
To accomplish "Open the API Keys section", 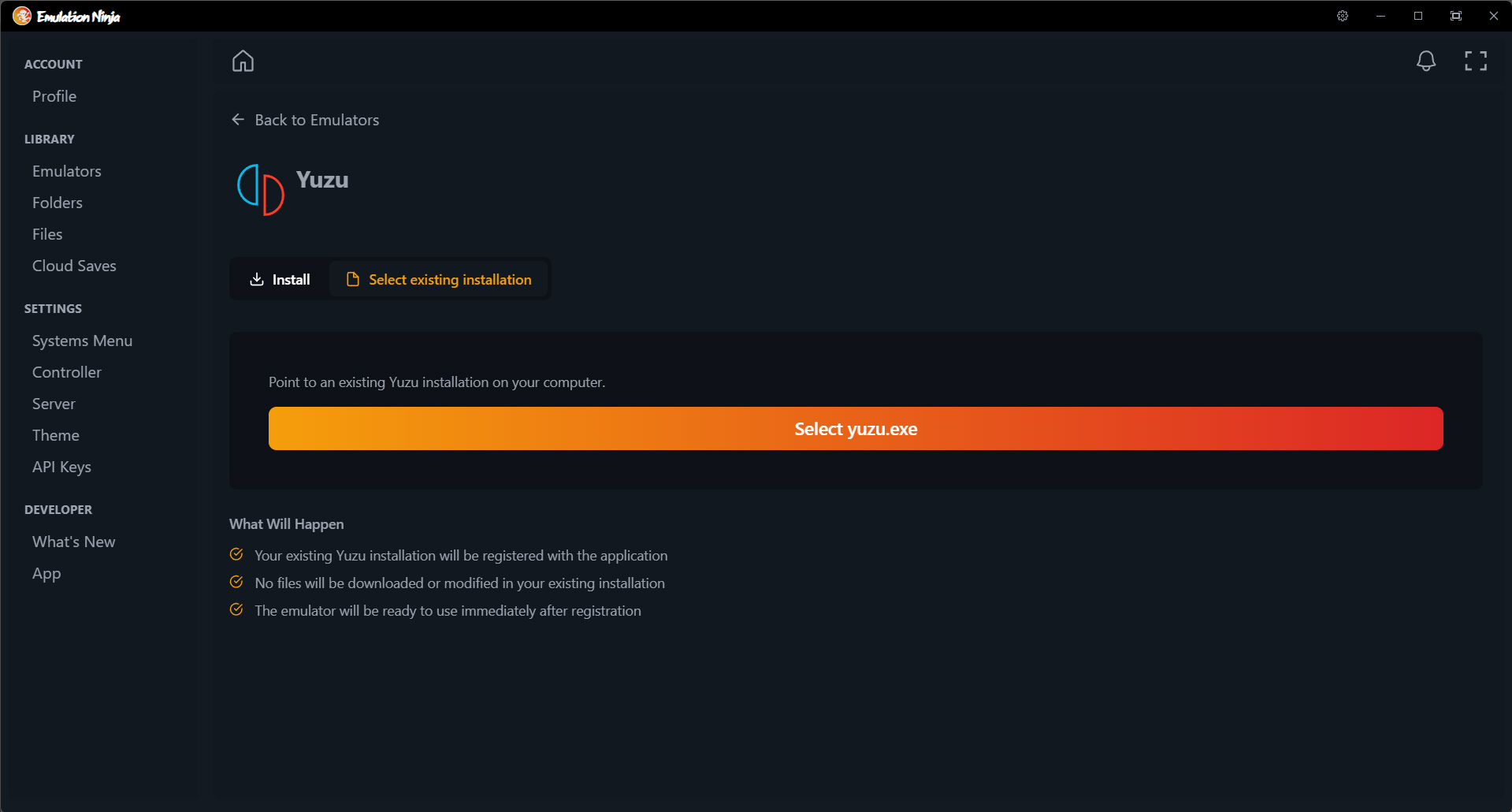I will point(61,467).
